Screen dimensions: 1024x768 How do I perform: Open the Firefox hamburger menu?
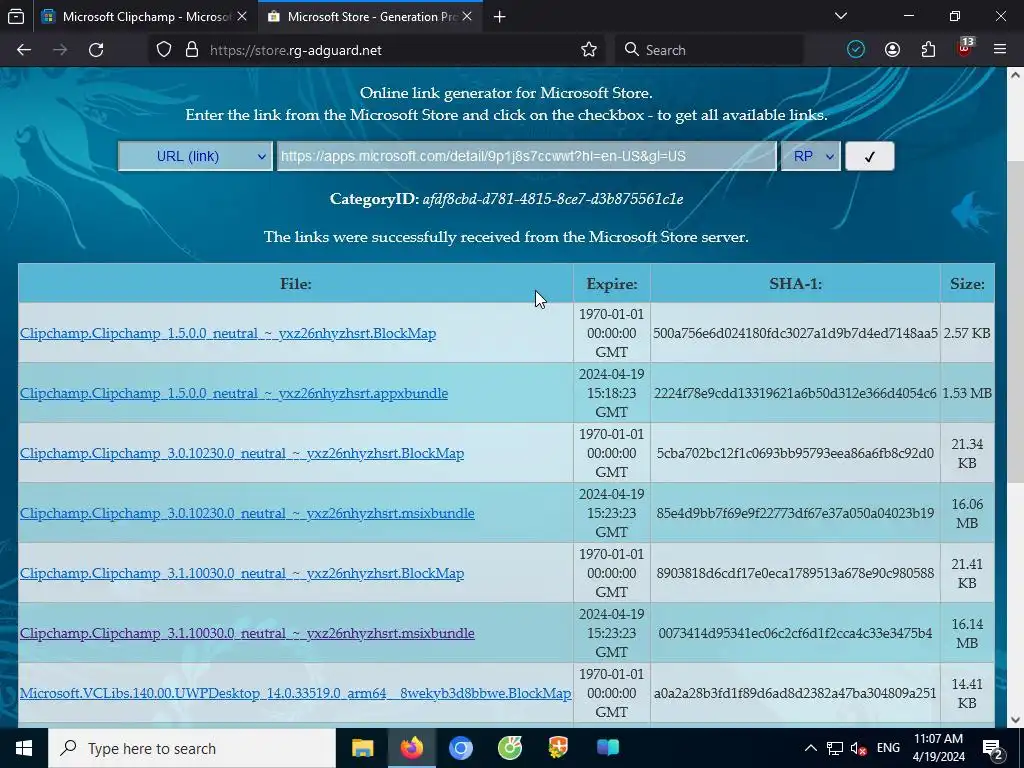coord(1000,50)
